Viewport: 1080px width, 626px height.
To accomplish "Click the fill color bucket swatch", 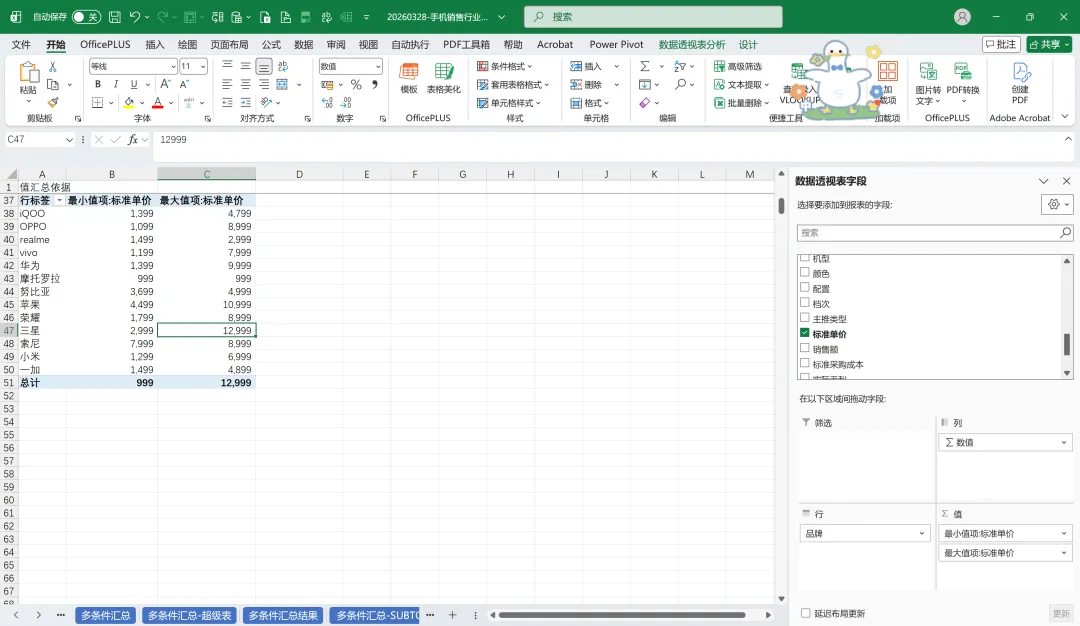I will [x=129, y=103].
